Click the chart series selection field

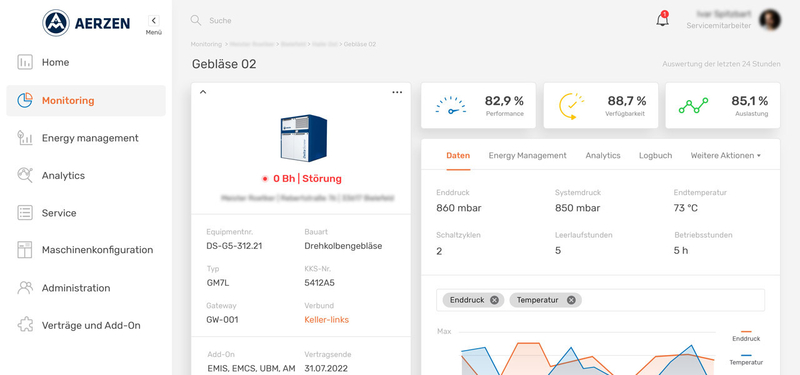(601, 300)
